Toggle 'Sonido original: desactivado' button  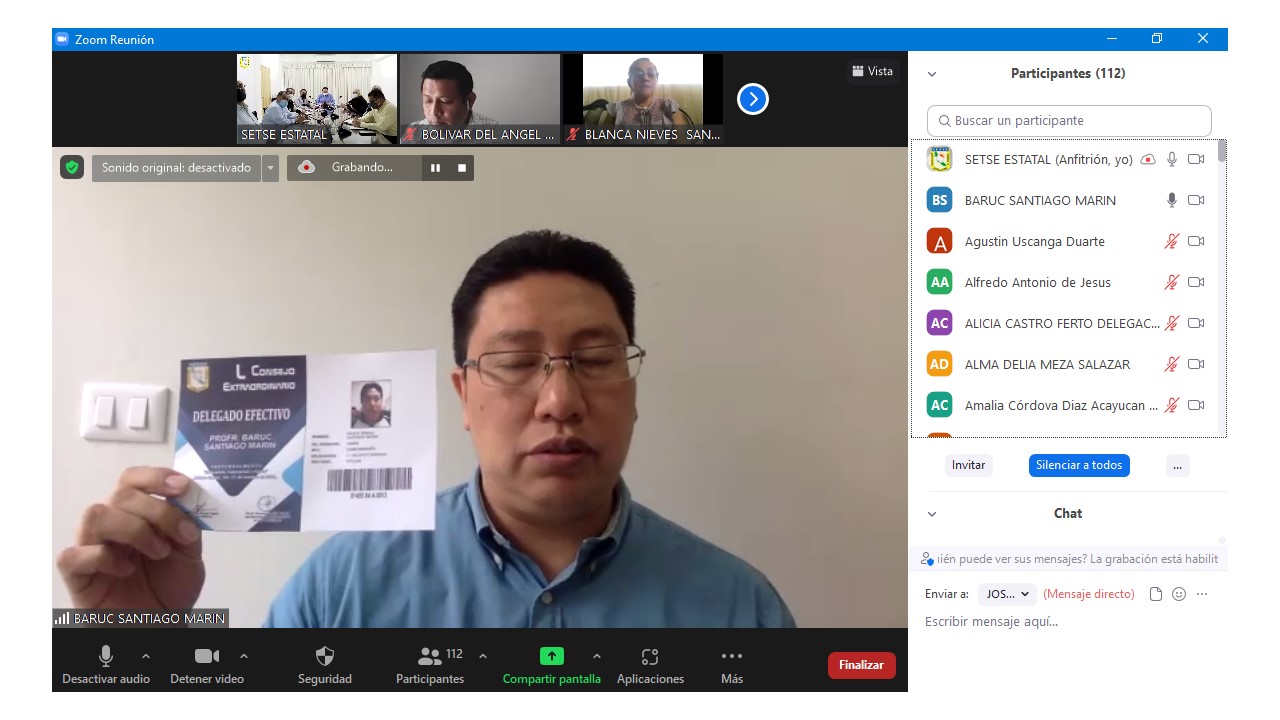pos(176,168)
